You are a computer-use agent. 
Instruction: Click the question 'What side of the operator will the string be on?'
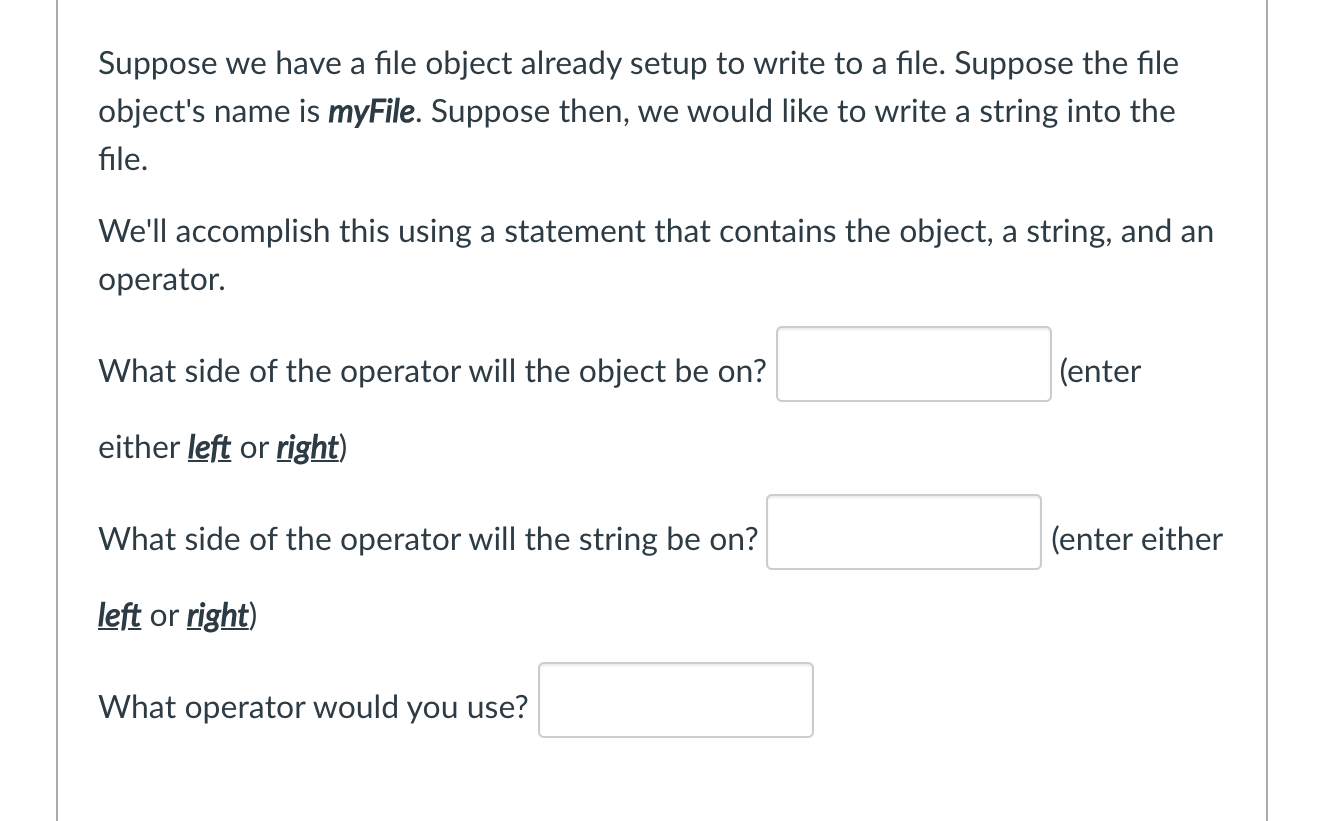tap(427, 538)
